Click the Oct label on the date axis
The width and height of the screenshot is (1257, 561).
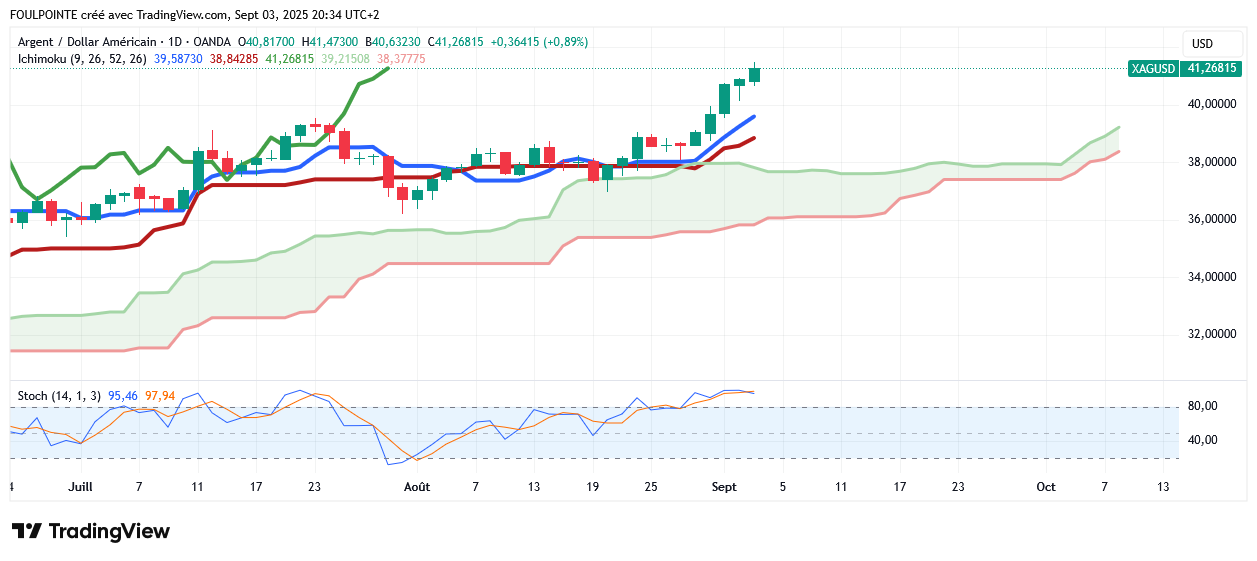(1046, 487)
